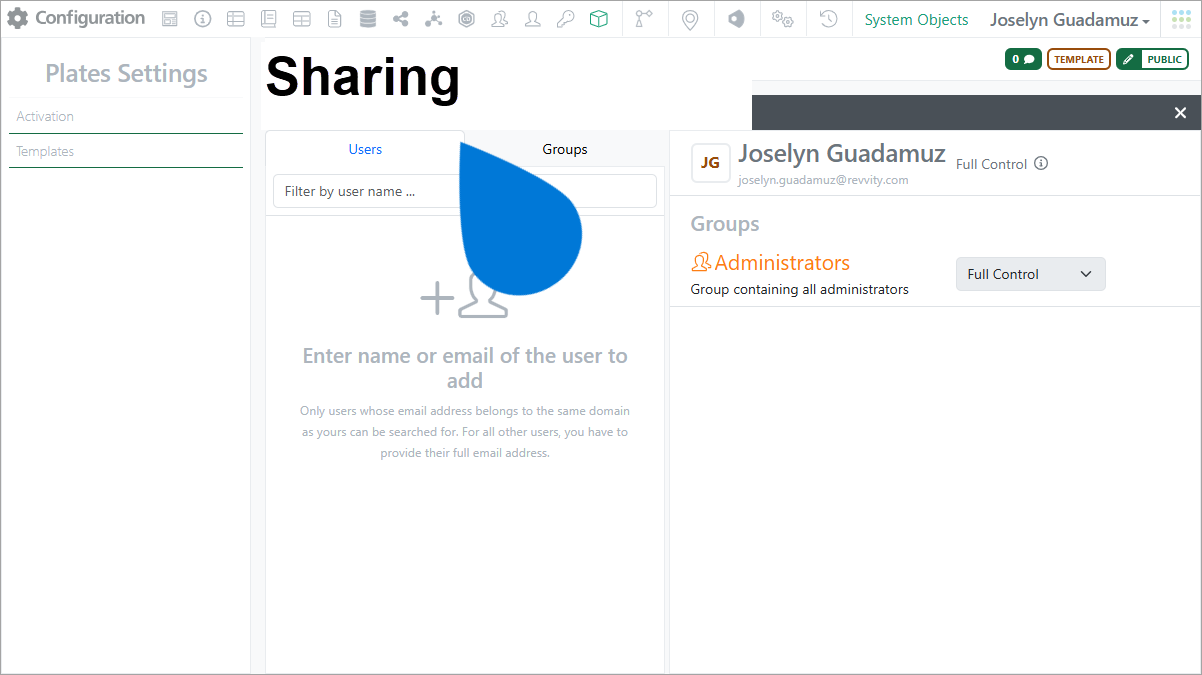Click the joselyn.guadamuz@revvity.com email text

[x=823, y=180]
